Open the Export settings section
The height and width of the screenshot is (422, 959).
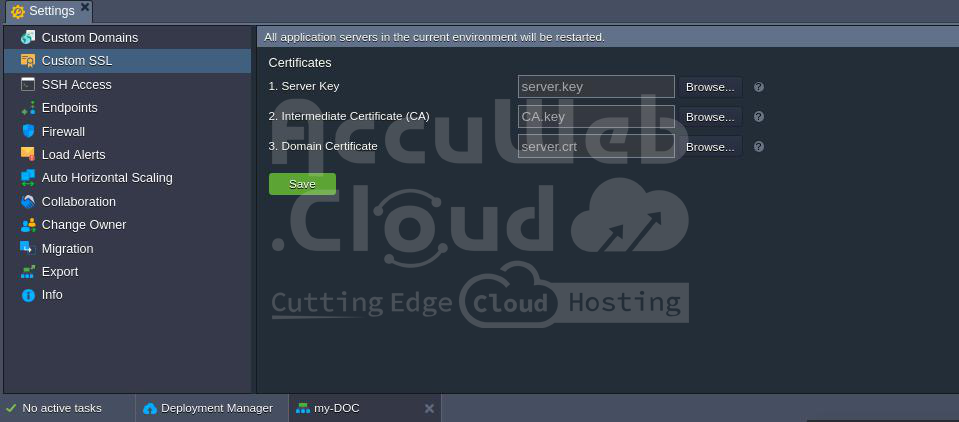coord(59,271)
